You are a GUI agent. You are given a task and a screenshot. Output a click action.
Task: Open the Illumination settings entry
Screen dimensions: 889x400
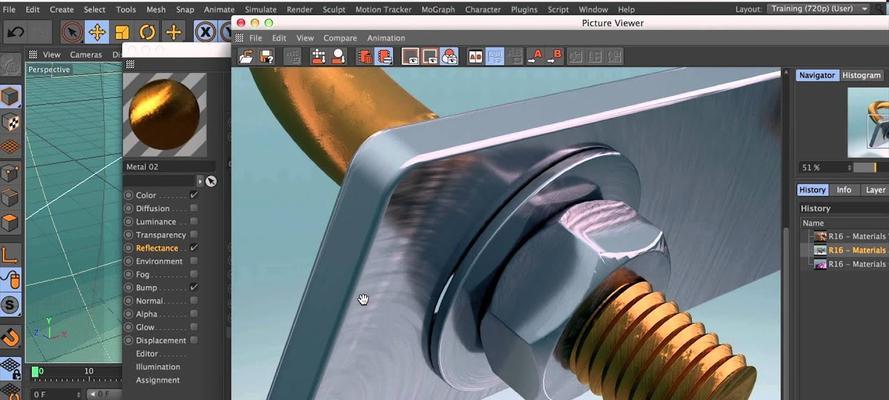pos(158,367)
